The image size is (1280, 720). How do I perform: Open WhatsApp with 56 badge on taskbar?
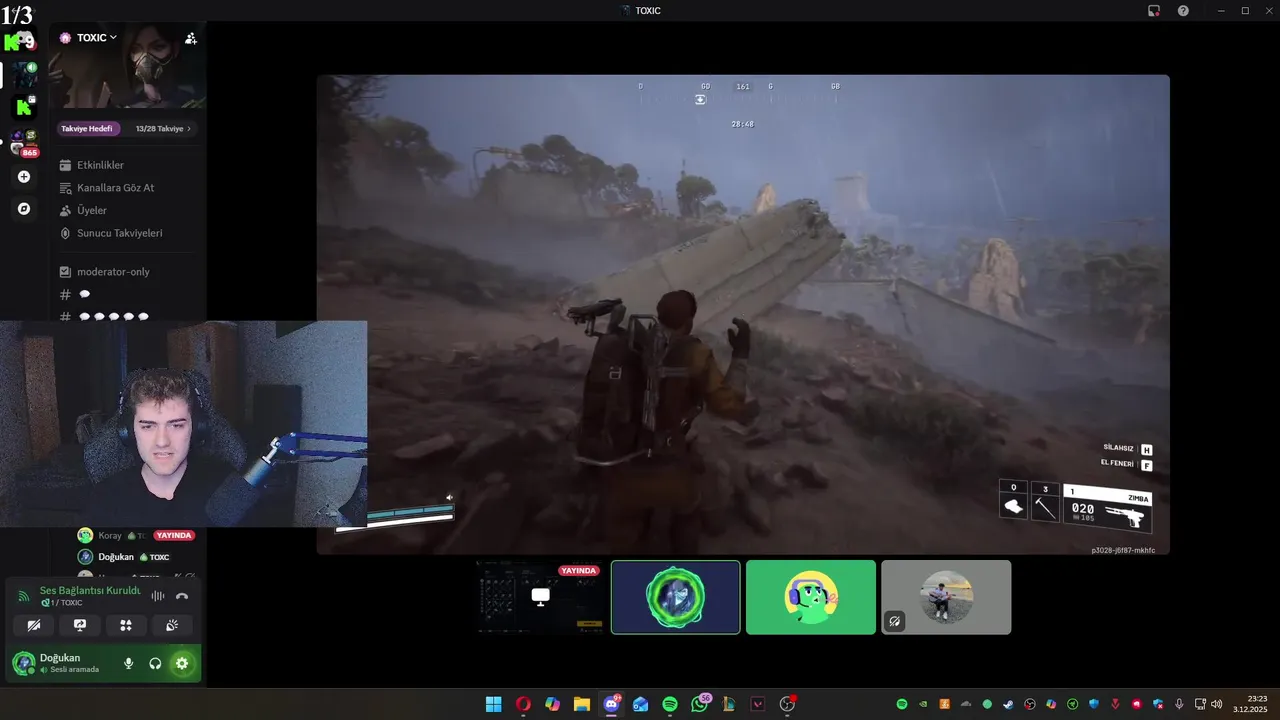pos(699,704)
